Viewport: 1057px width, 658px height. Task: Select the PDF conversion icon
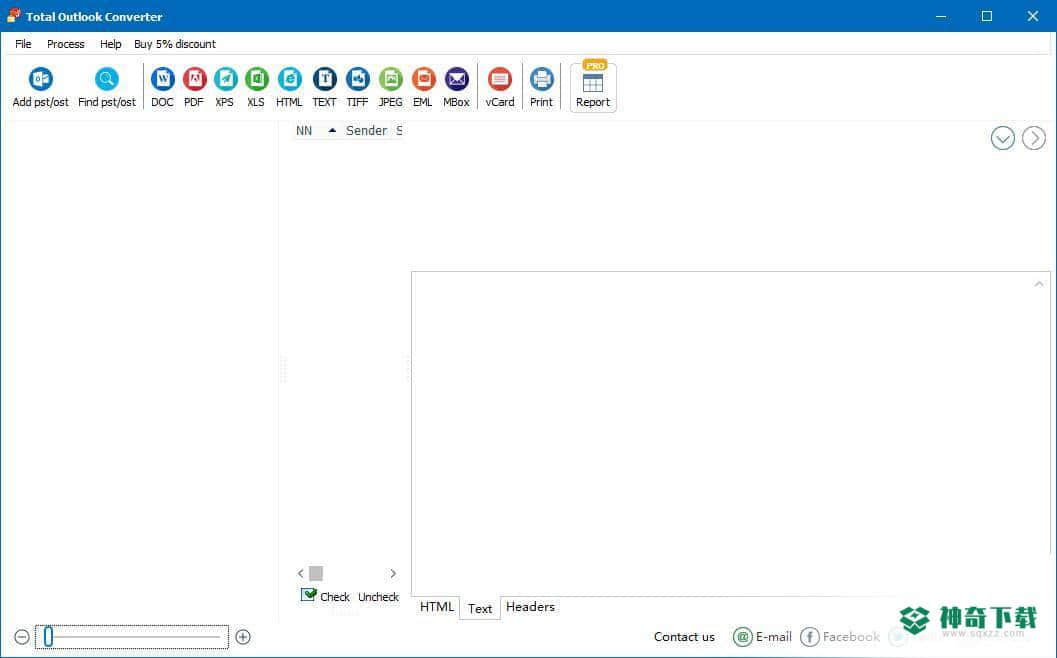point(194,80)
